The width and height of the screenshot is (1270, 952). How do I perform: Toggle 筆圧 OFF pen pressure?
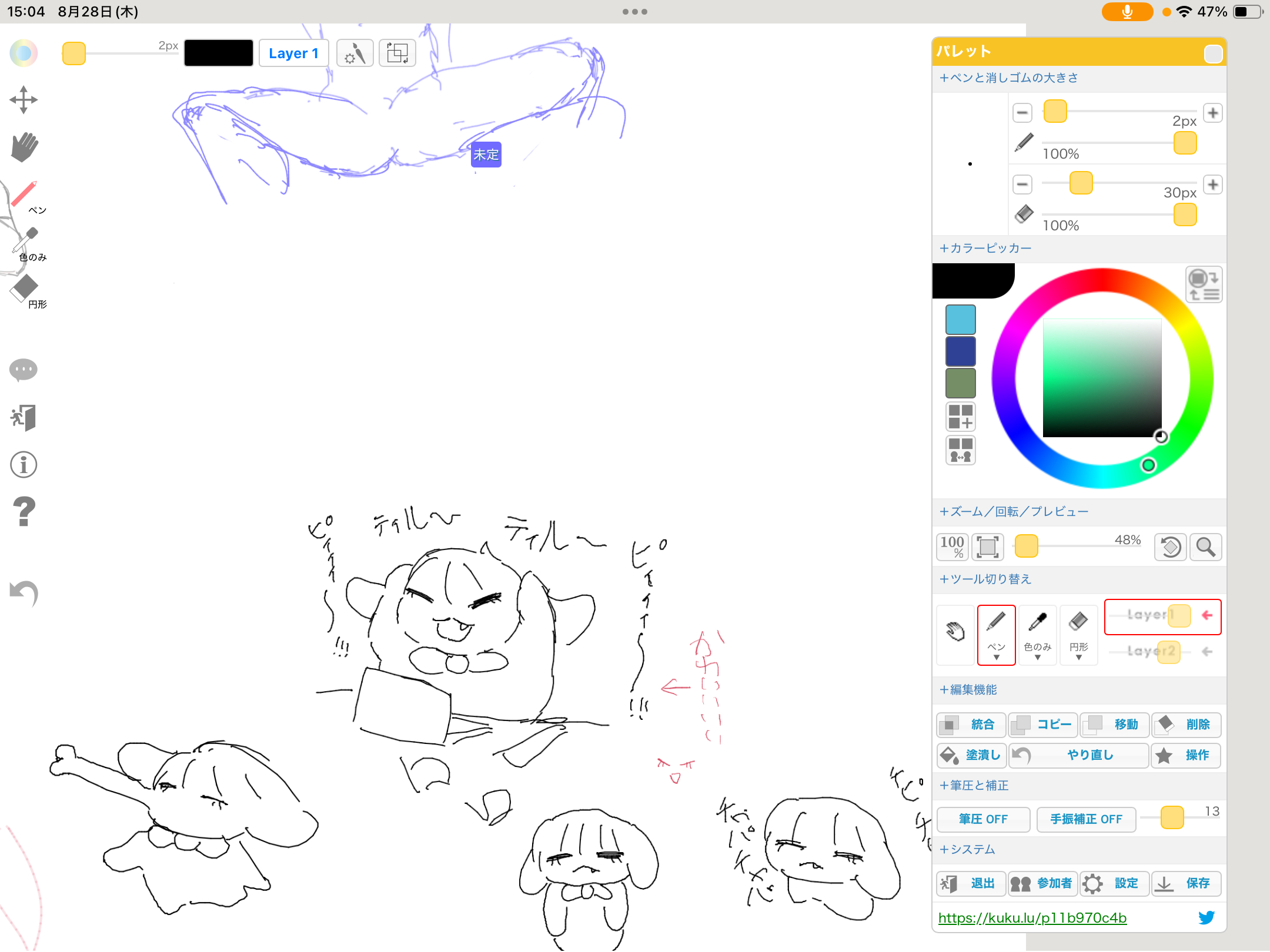983,819
